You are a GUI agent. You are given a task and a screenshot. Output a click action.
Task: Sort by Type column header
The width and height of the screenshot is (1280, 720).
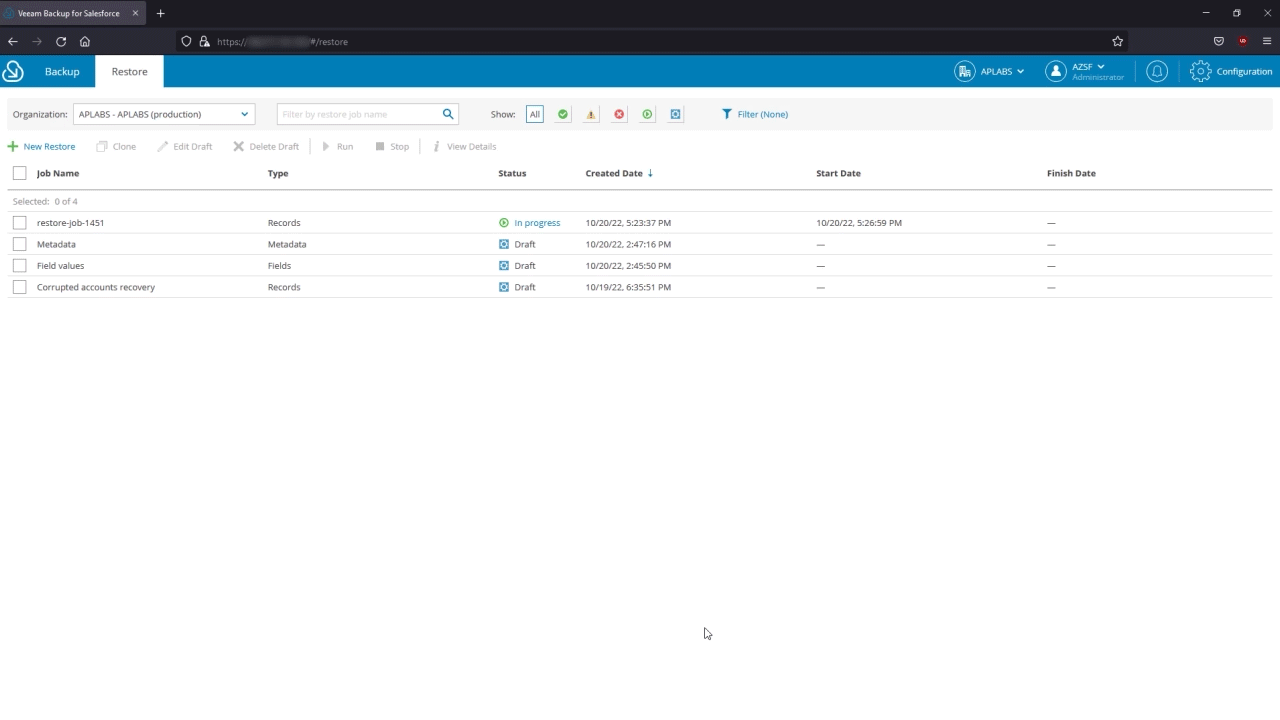[x=278, y=173]
